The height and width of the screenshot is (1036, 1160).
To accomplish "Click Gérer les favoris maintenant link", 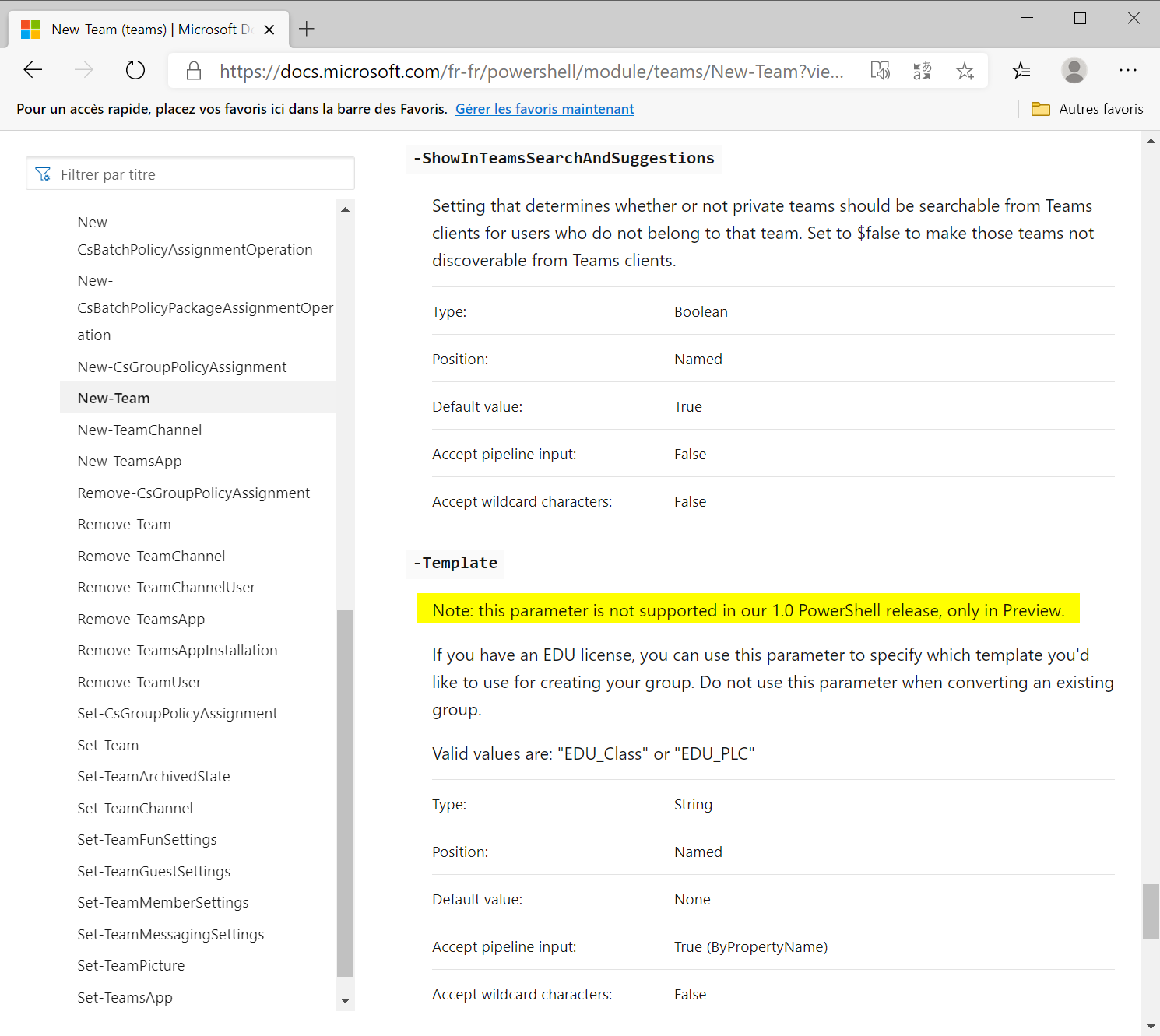I will (545, 109).
